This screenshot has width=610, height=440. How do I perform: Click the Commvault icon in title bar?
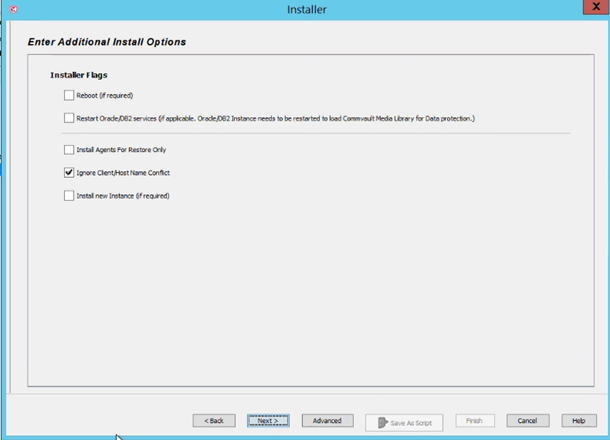[x=13, y=9]
